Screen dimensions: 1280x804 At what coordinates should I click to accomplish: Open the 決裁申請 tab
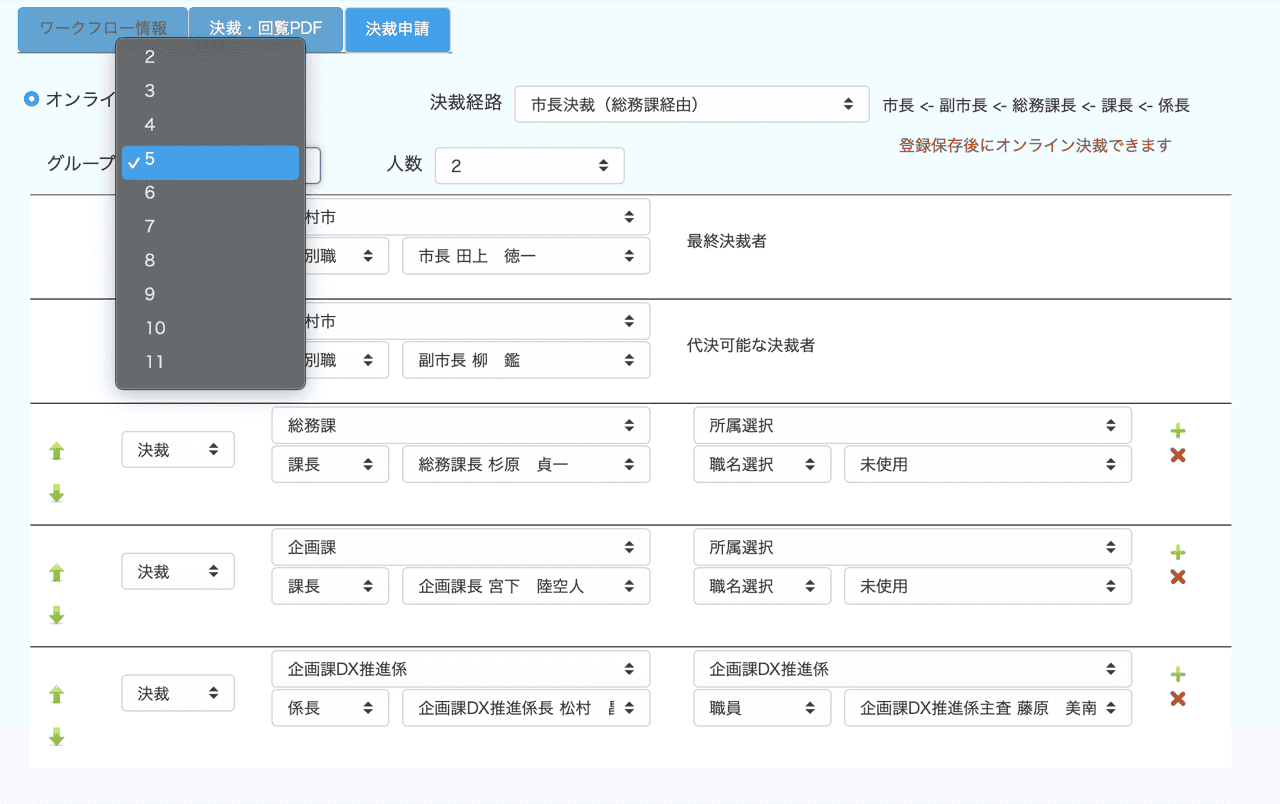(x=397, y=29)
